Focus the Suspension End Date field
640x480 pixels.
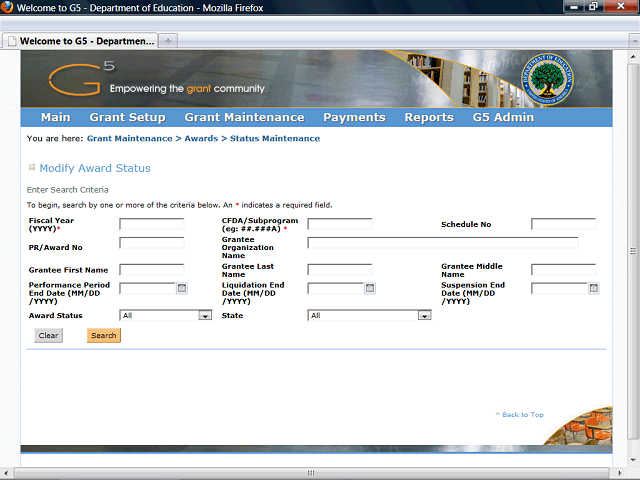tap(559, 289)
